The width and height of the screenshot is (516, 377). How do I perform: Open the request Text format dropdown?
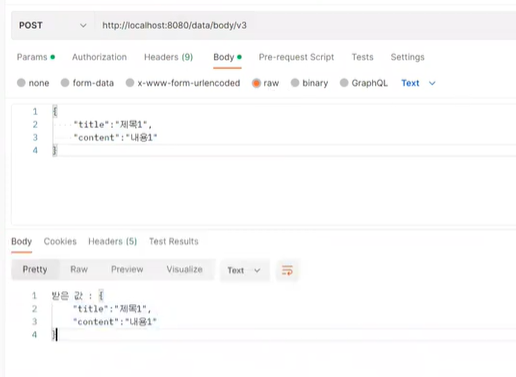coord(418,83)
